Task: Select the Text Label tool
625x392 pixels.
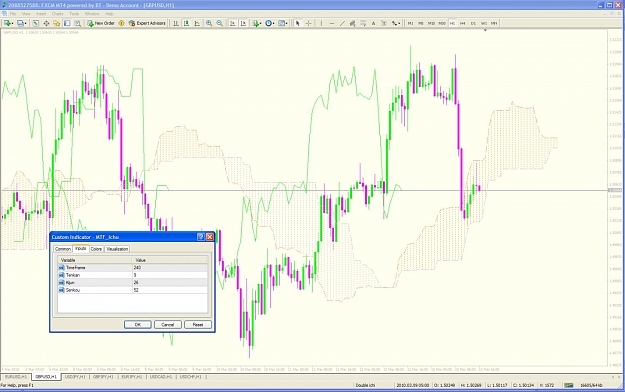Action: coord(384,24)
